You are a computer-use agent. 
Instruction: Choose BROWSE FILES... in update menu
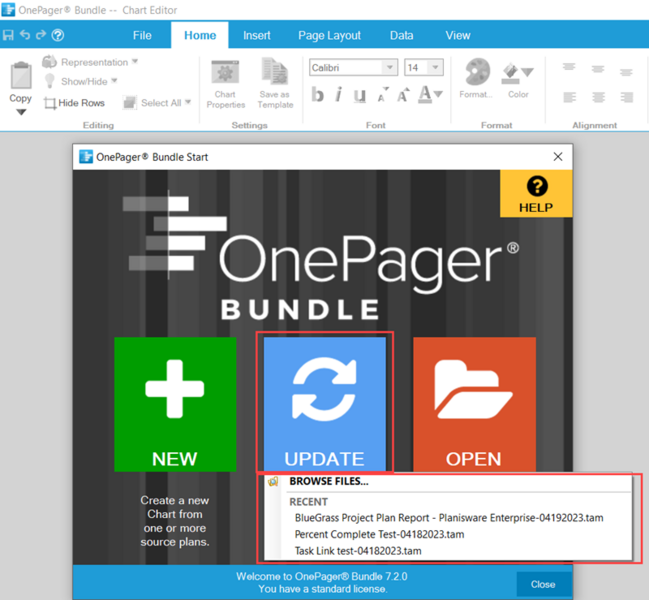329,481
